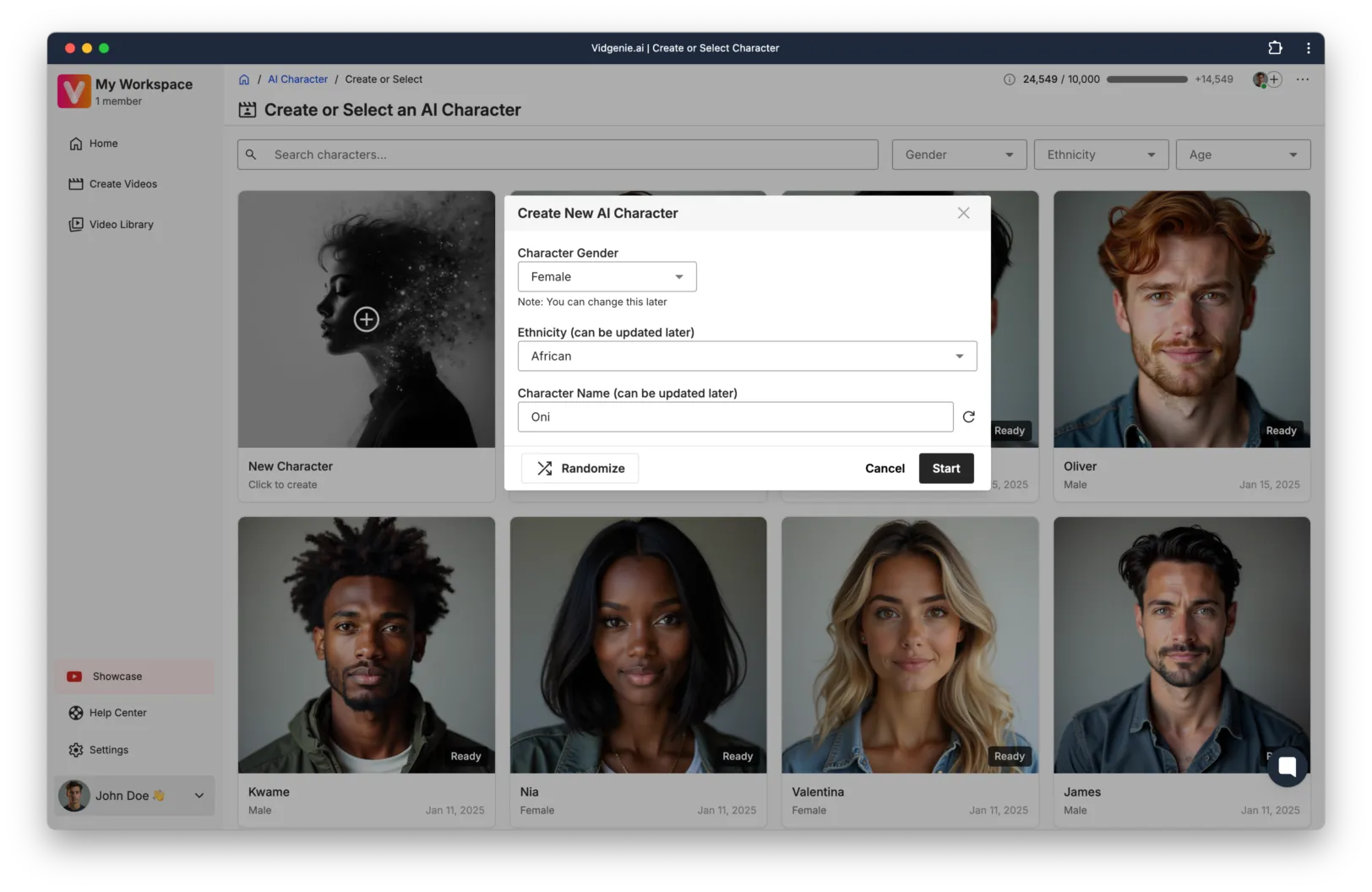Open the Ethnicity dropdown showing African
This screenshot has height=892, width=1372.
[x=747, y=356]
